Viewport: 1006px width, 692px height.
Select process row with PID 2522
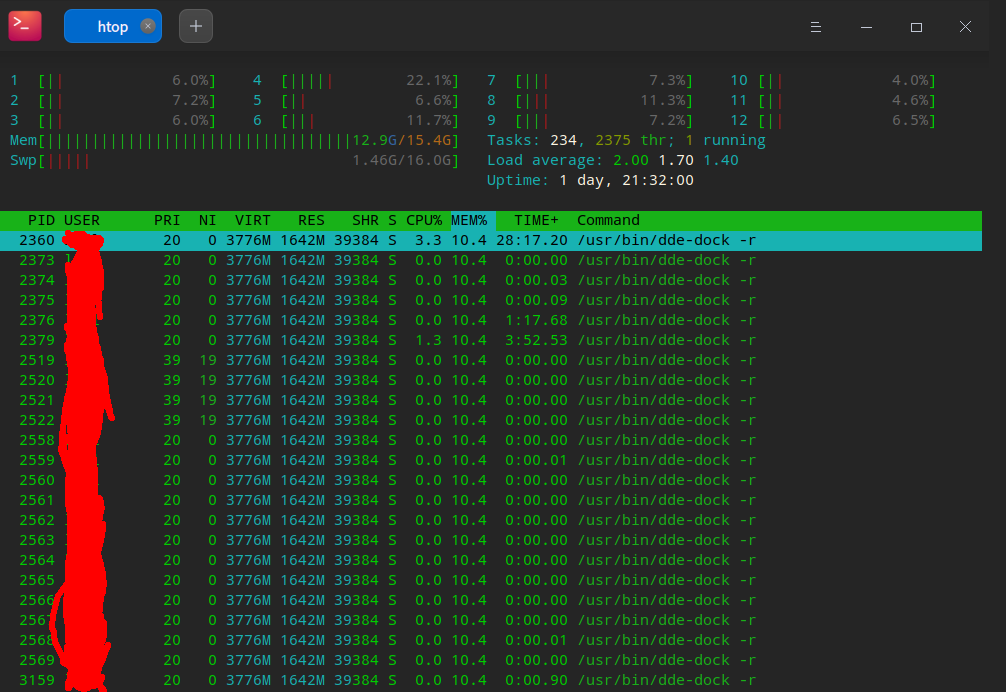click(491, 420)
